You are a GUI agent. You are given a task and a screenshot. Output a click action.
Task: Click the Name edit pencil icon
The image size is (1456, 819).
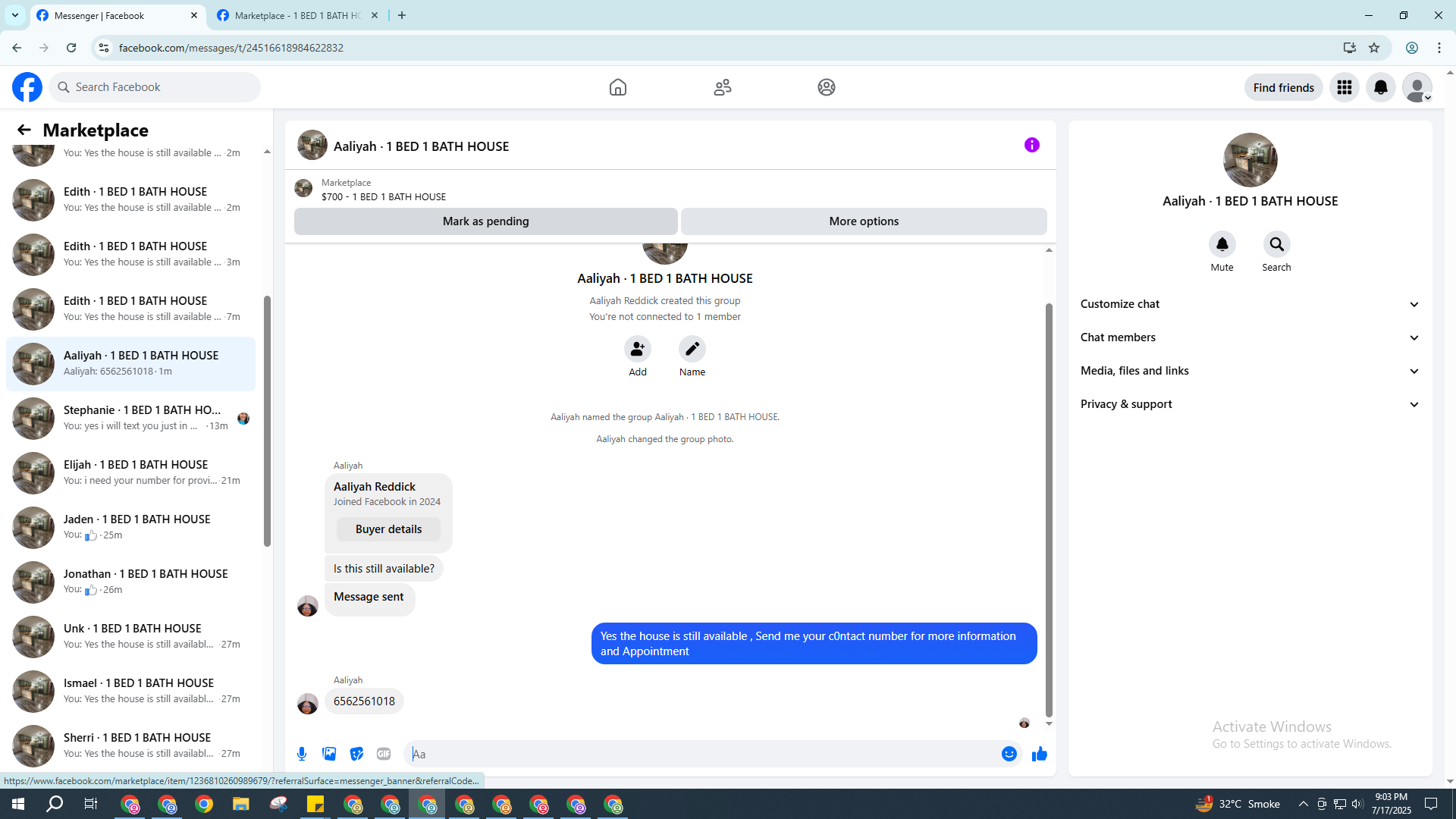point(692,349)
